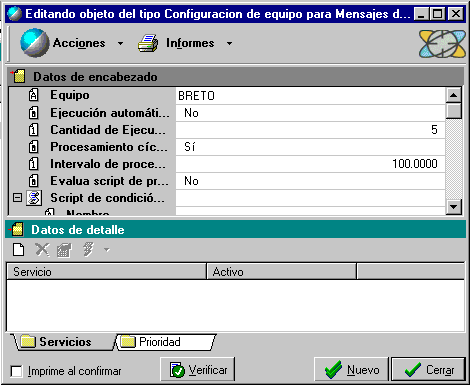The height and width of the screenshot is (385, 470).
Task: Click the Acciones menu label
Action: (79, 43)
